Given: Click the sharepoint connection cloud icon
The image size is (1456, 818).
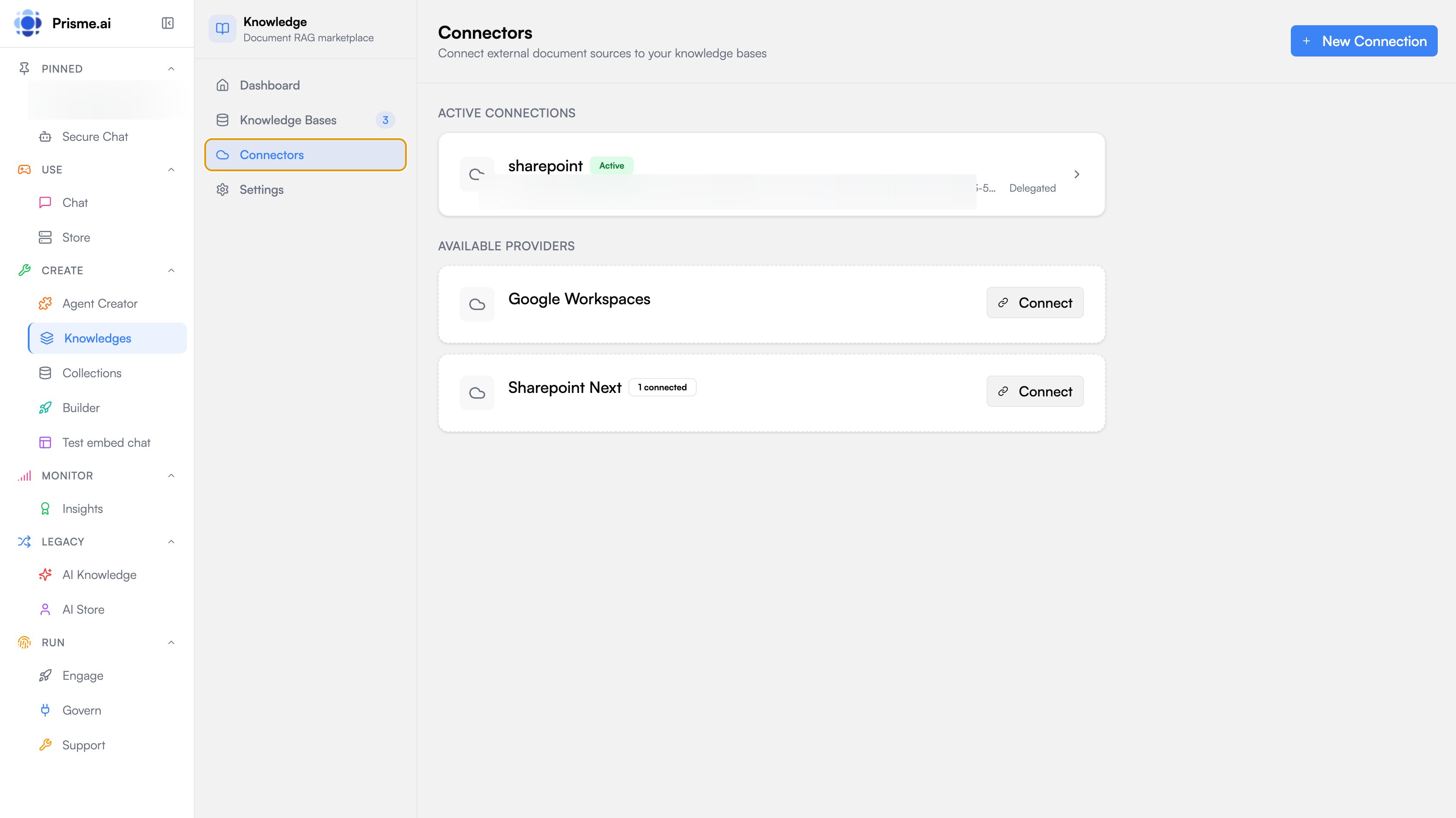Looking at the screenshot, I should (x=477, y=174).
